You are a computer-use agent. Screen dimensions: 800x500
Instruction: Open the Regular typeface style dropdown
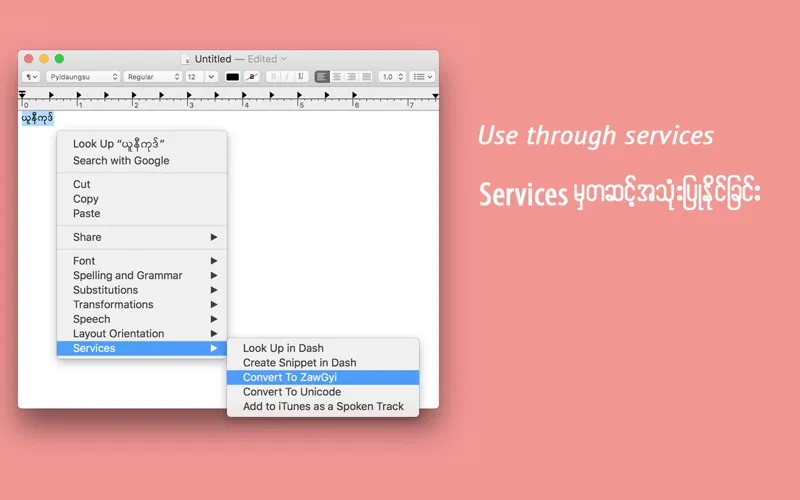click(x=153, y=77)
